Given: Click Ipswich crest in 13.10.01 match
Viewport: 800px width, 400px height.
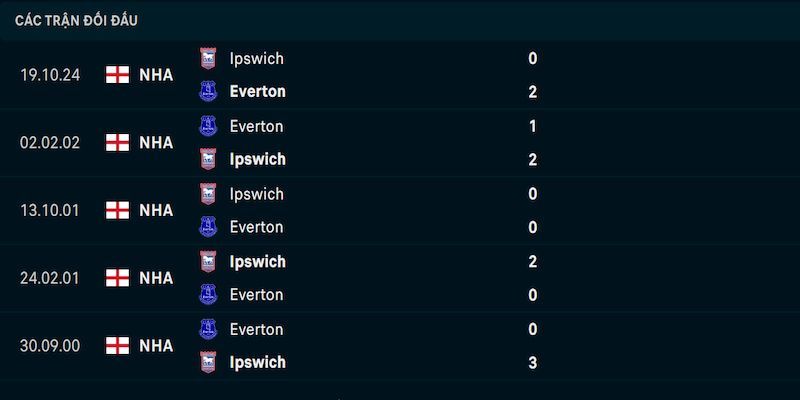Looking at the screenshot, I should 208,194.
